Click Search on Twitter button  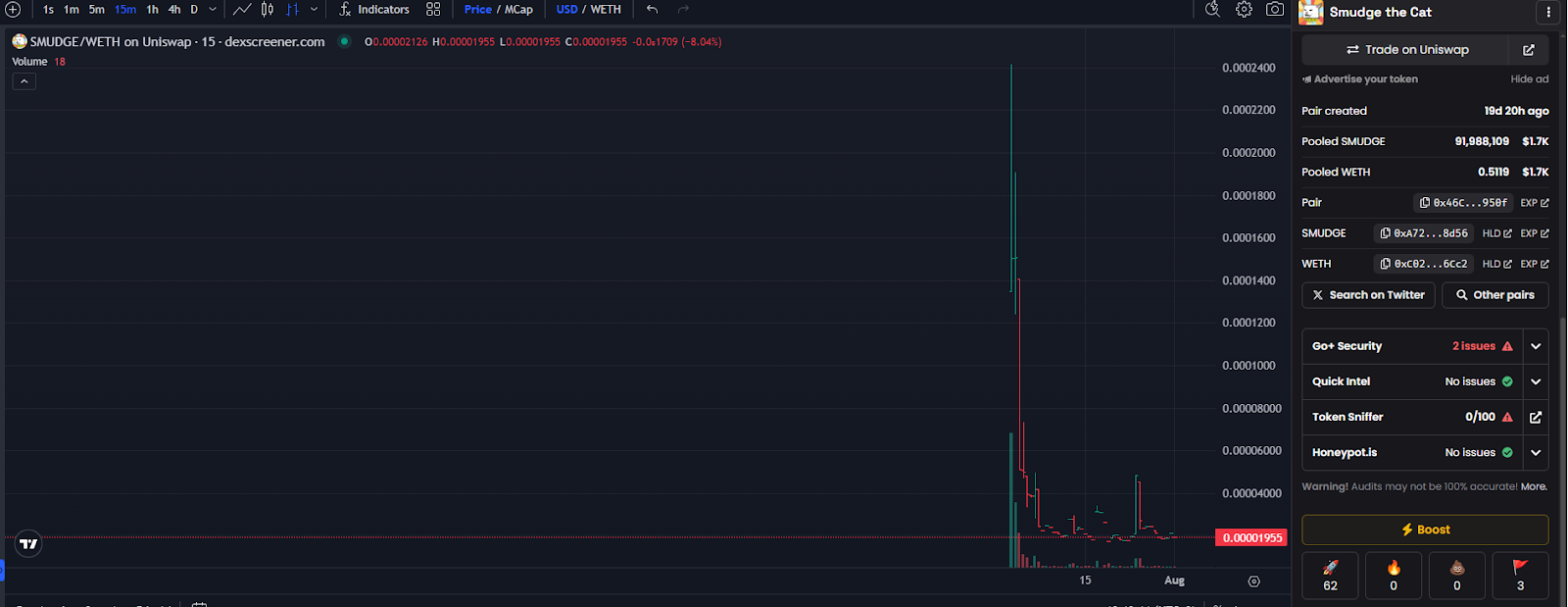pyautogui.click(x=1369, y=295)
